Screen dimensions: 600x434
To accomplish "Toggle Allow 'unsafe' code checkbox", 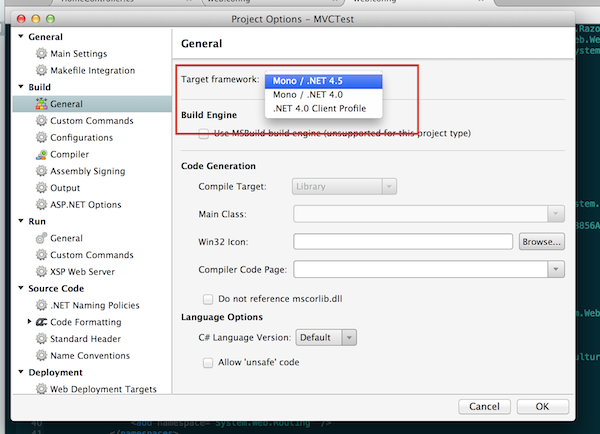I will pos(208,362).
